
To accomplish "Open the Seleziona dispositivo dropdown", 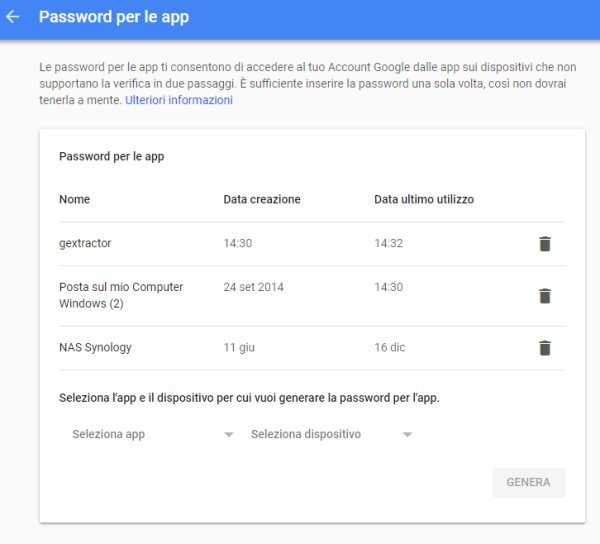I will point(331,434).
